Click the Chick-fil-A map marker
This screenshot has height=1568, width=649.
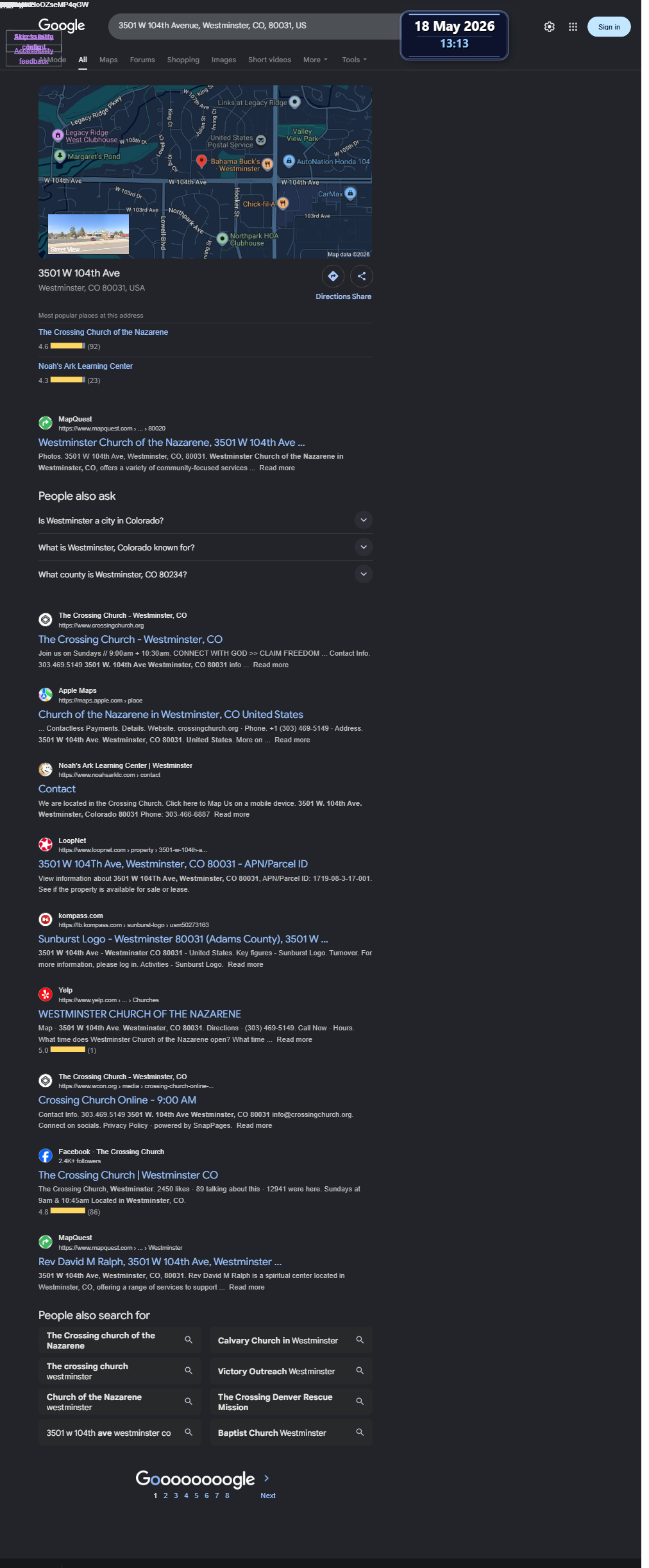282,203
